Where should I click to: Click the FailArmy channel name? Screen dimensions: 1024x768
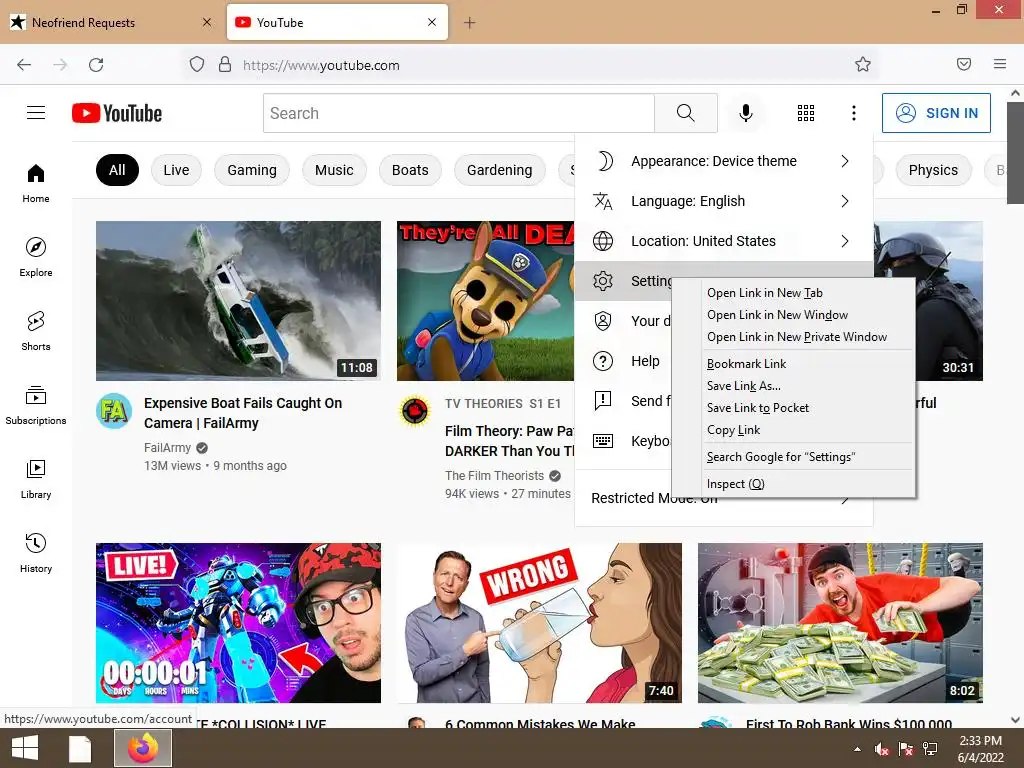pos(167,447)
